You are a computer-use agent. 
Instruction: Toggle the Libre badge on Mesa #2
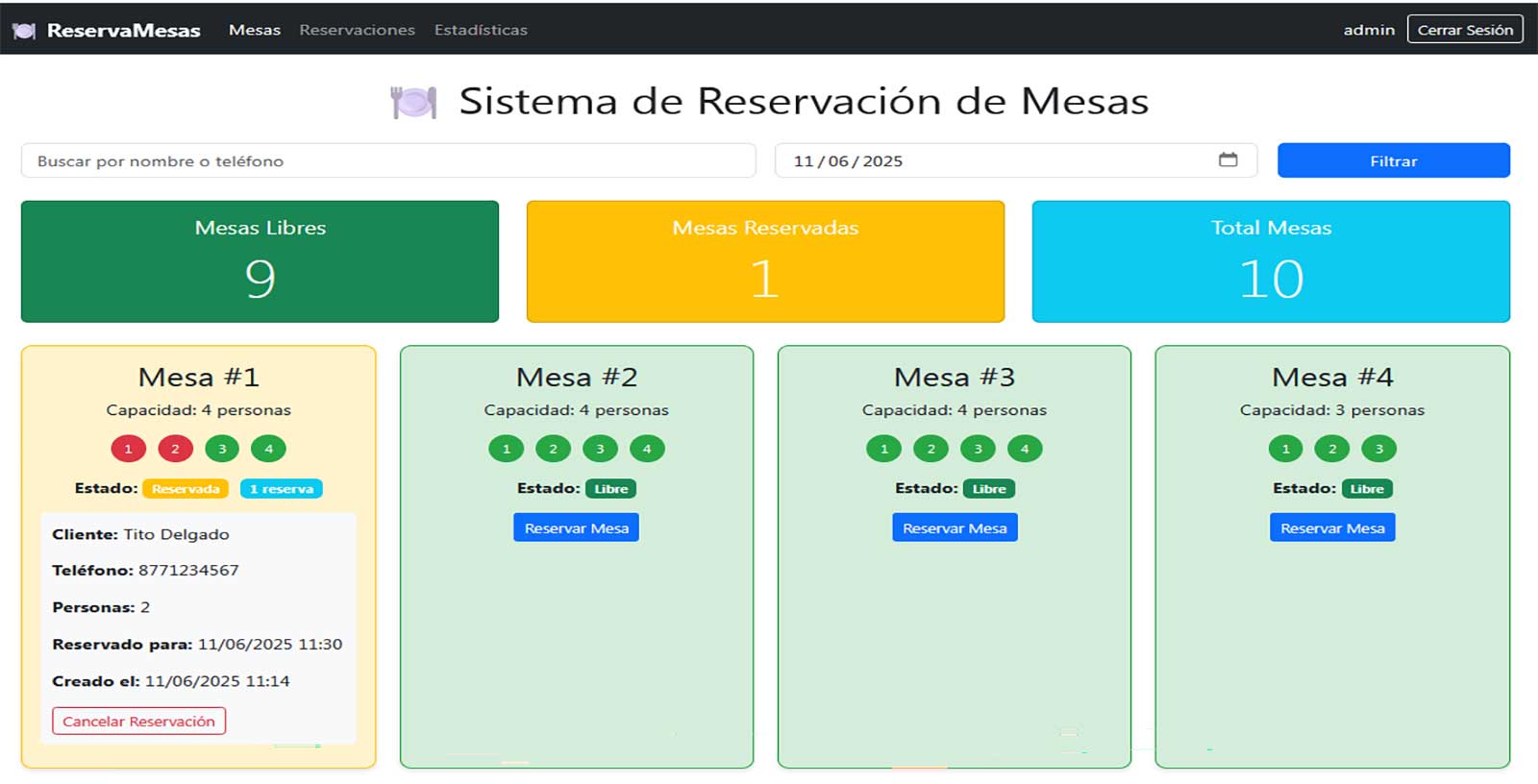[x=609, y=488]
